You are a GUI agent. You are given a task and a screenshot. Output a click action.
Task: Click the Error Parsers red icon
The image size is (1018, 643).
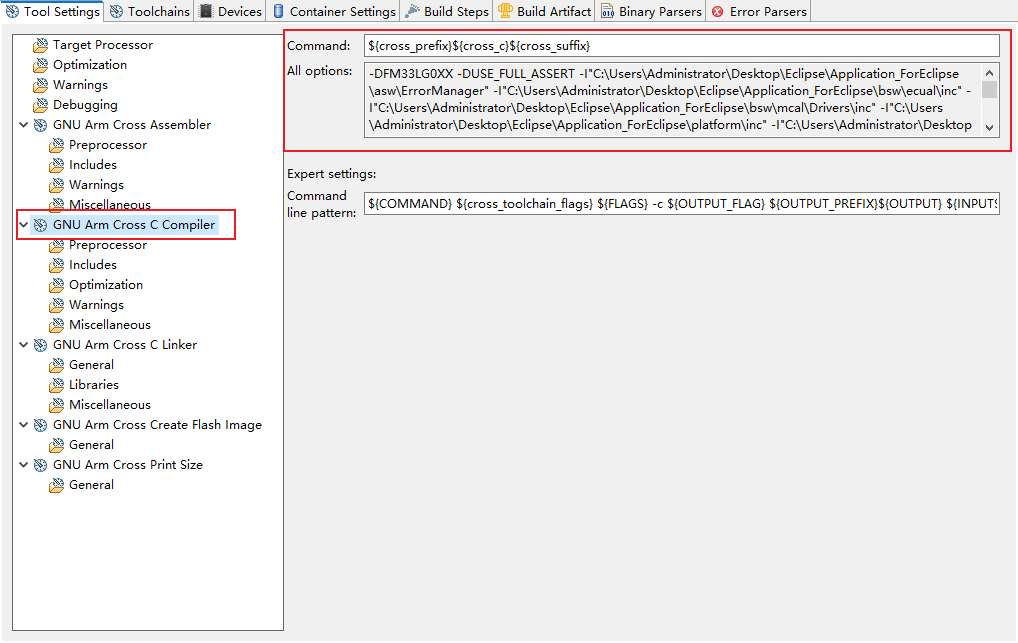pos(717,12)
